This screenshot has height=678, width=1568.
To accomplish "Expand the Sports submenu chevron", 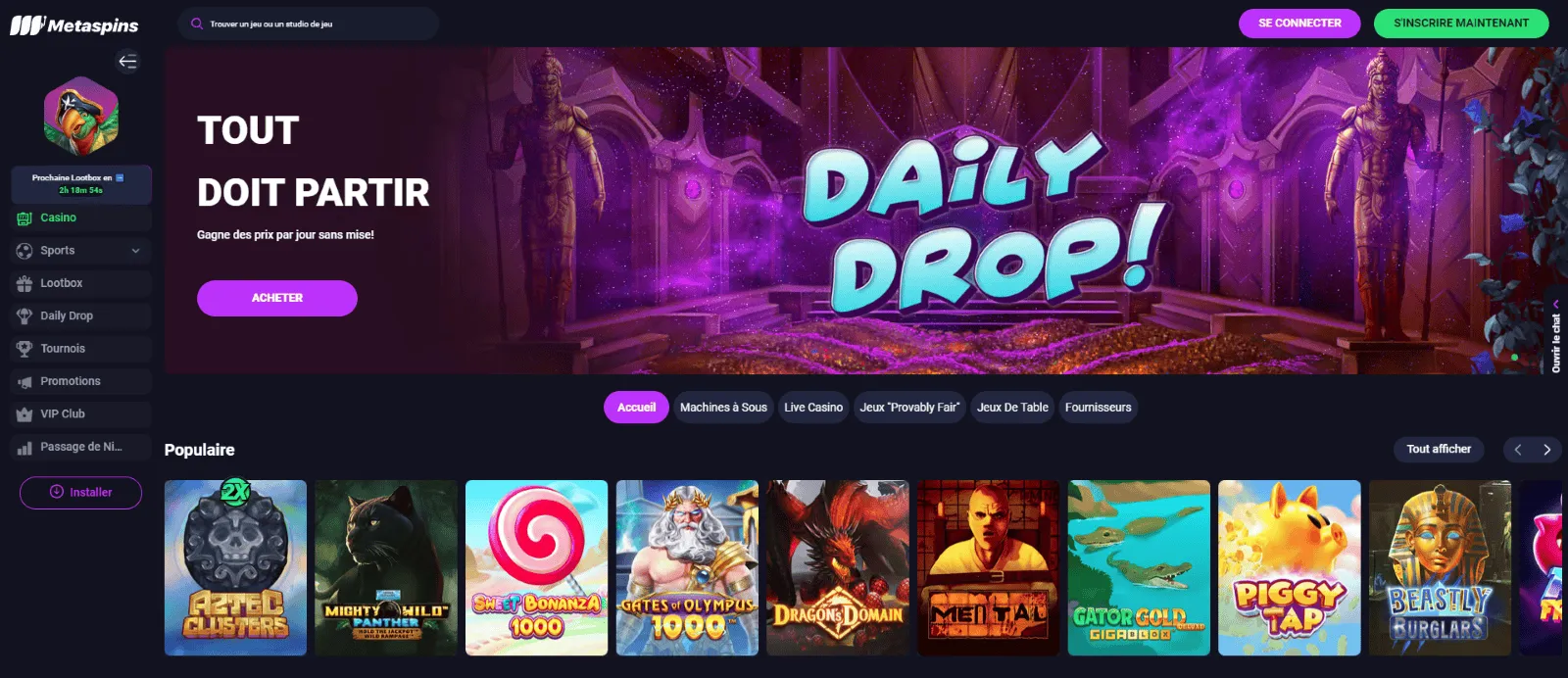I will tap(135, 251).
